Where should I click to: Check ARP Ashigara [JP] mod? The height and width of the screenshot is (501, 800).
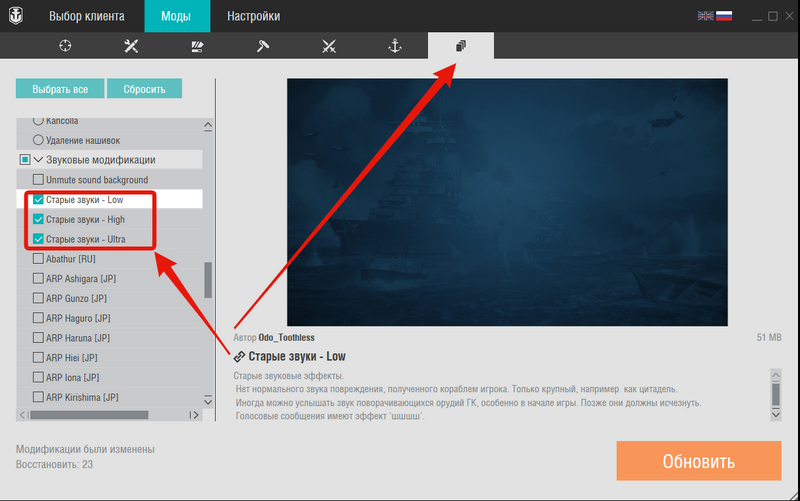38,279
